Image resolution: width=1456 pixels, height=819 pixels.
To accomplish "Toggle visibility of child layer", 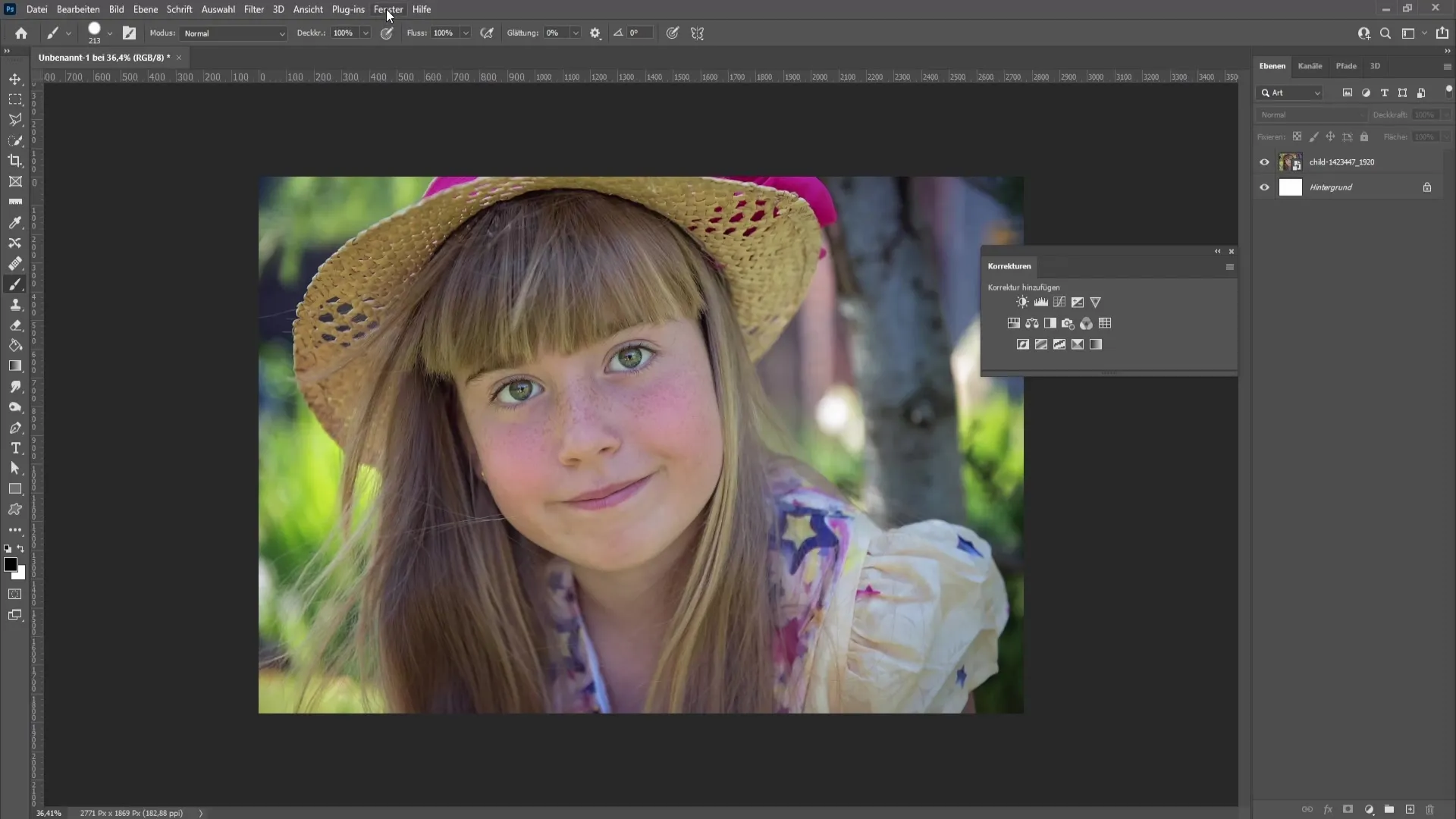I will pos(1265,162).
